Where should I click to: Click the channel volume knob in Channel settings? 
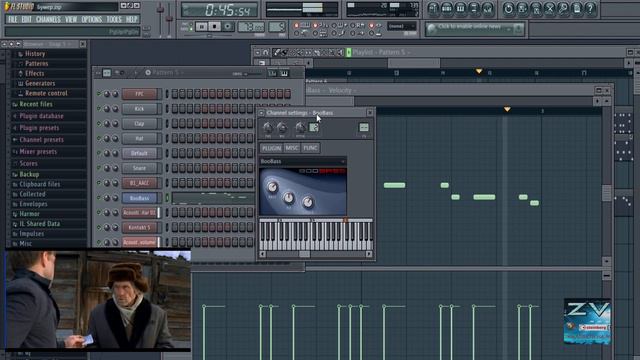point(282,128)
